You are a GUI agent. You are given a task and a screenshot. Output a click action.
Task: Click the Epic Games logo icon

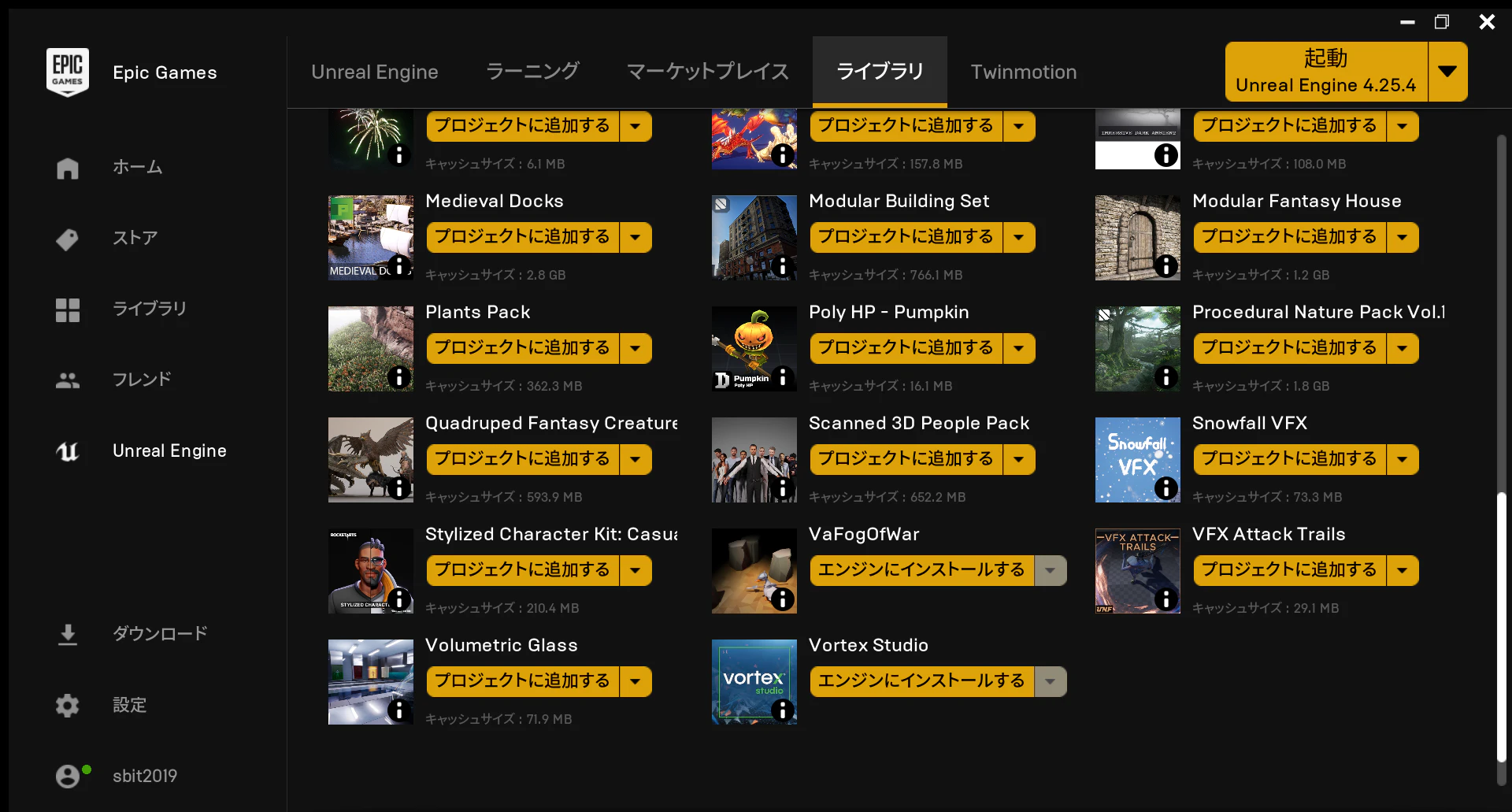(x=68, y=72)
